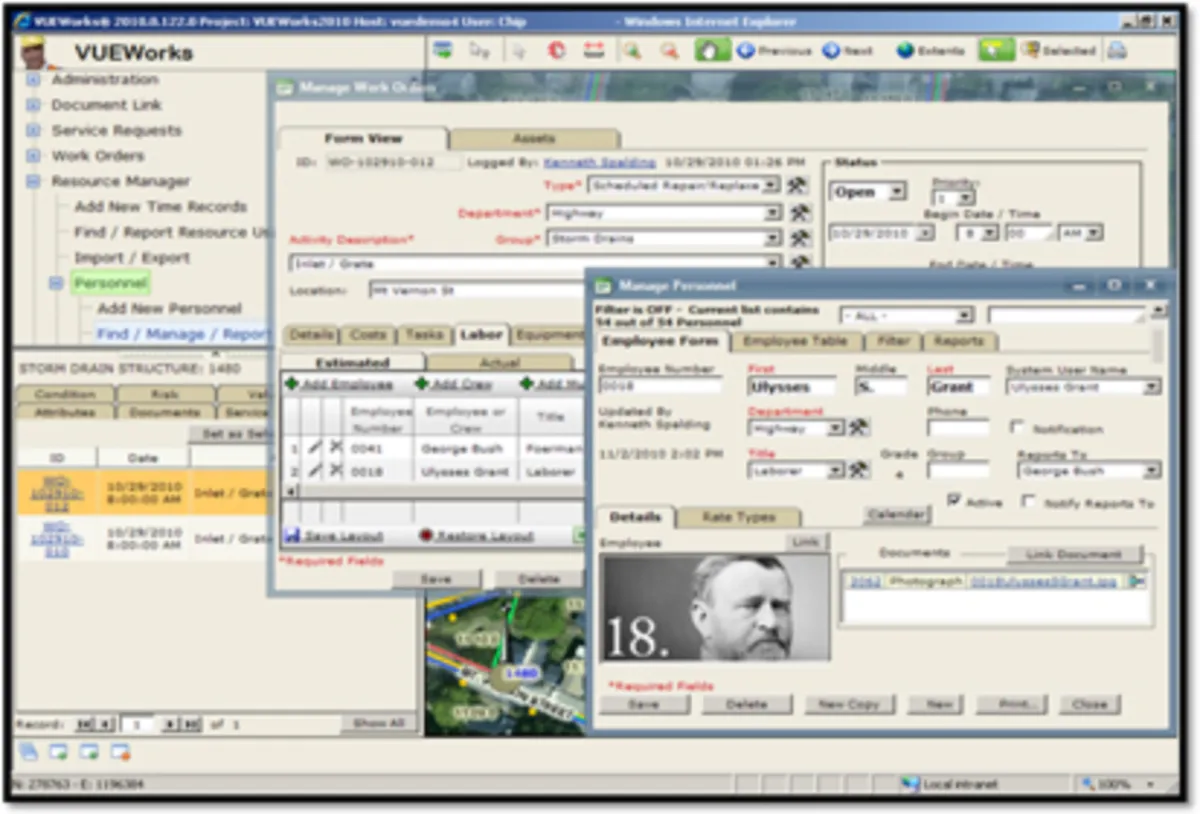Collapse the Resource Manager tree node
This screenshot has width=1200, height=814.
click(33, 181)
